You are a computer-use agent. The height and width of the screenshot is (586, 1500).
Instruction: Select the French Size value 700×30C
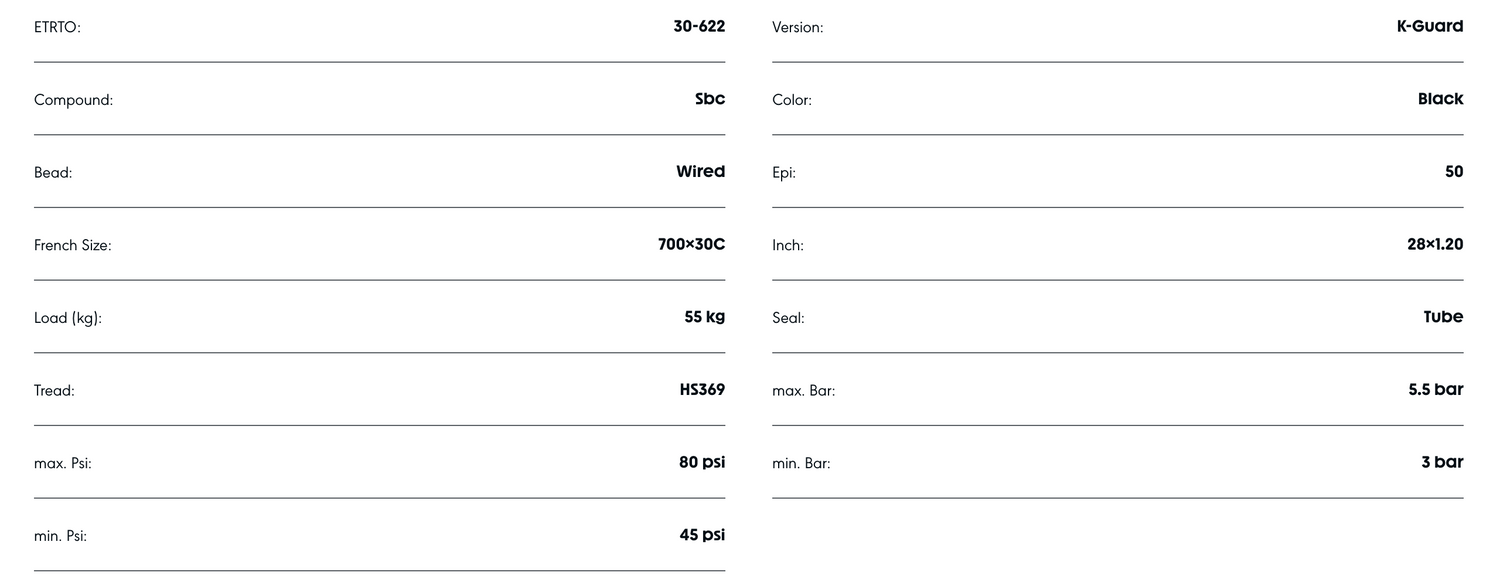tap(691, 244)
